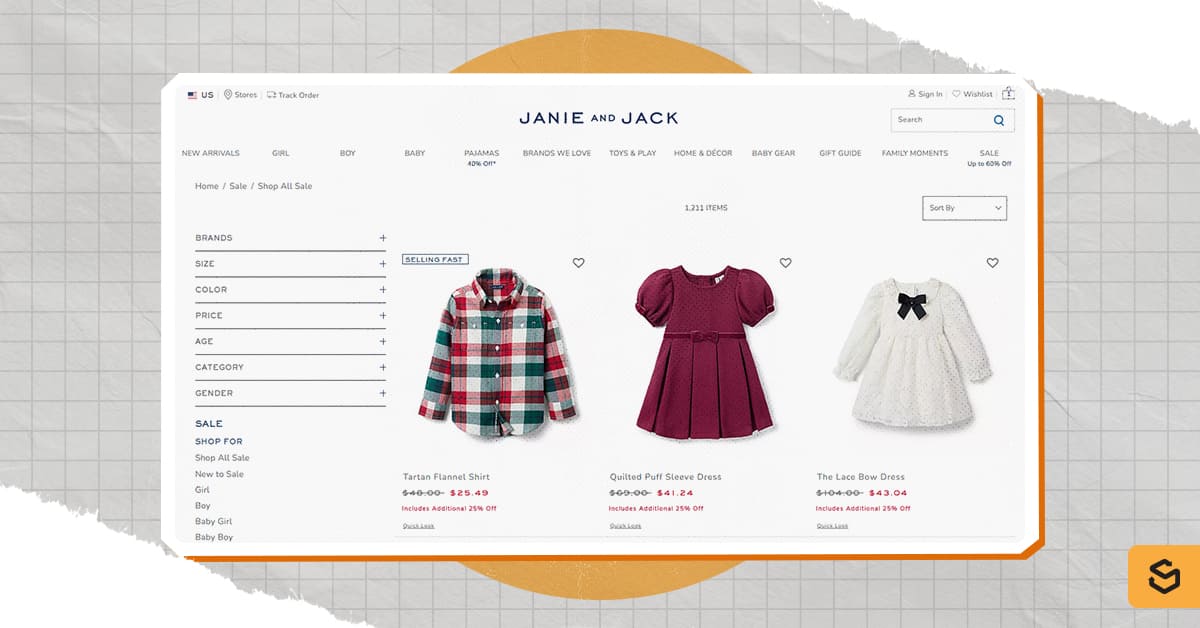Open the Toys & Play menu
The width and height of the screenshot is (1200, 628).
coord(633,153)
